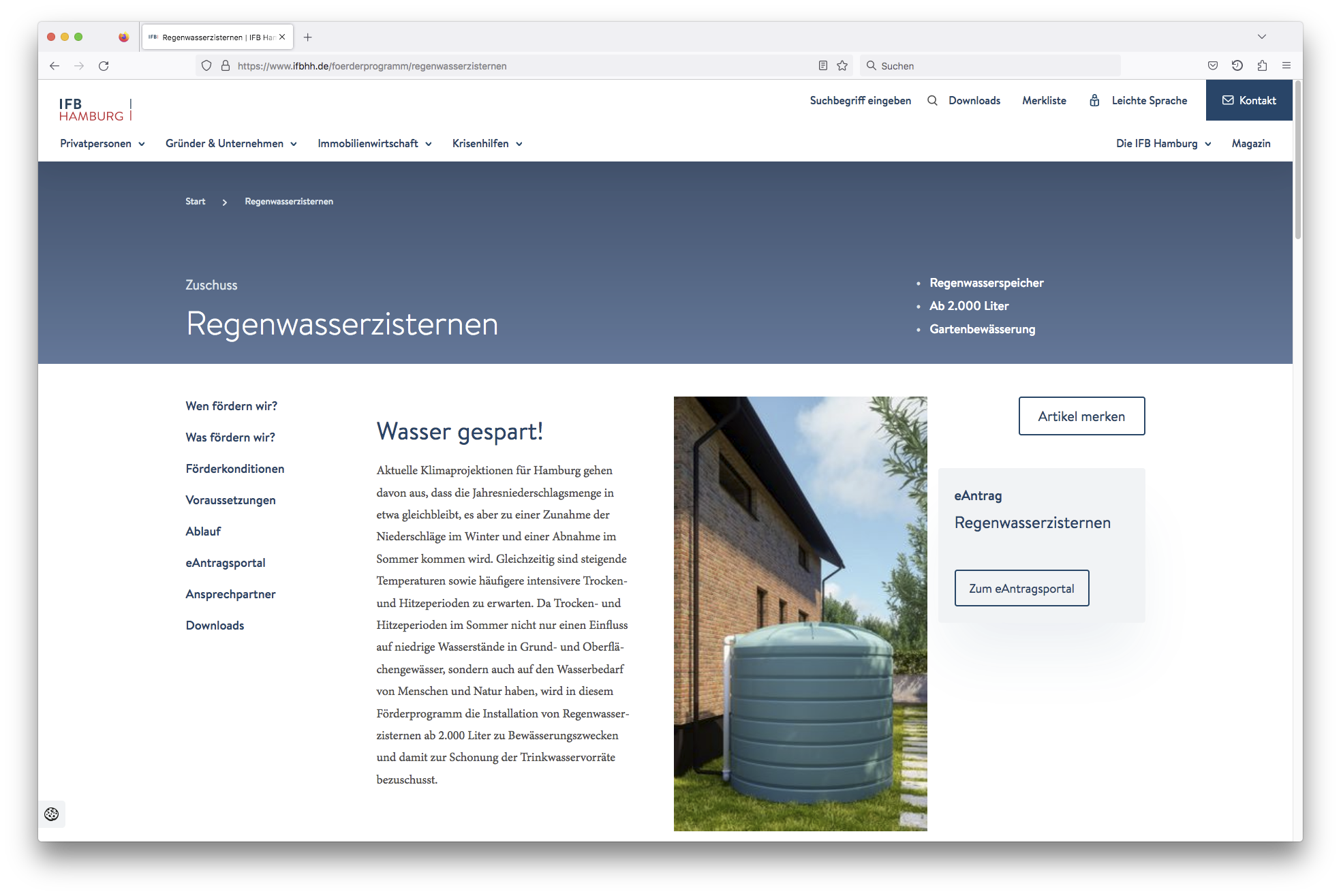The width and height of the screenshot is (1341, 896).
Task: Click the browser back arrow
Action: (x=55, y=66)
